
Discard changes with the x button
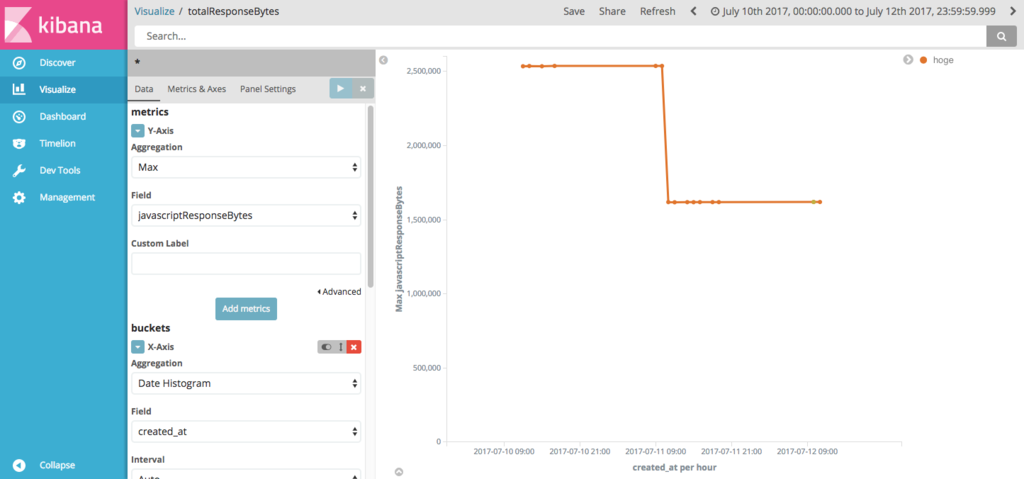click(363, 88)
